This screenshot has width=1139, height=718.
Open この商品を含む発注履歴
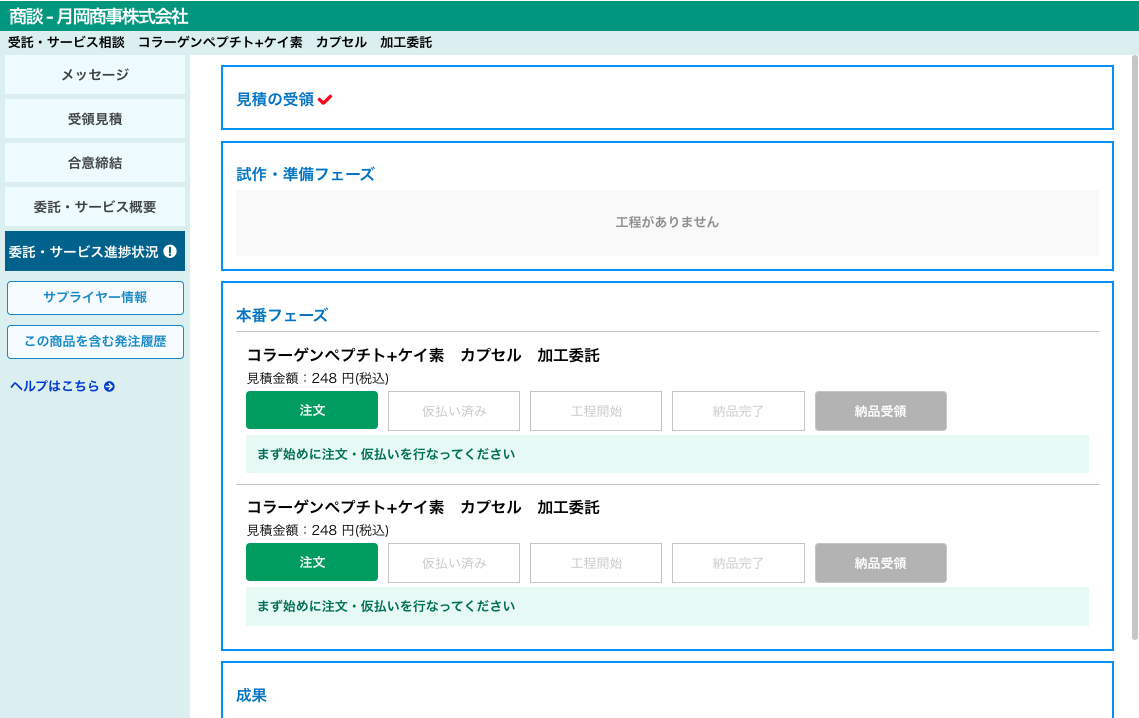(95, 342)
